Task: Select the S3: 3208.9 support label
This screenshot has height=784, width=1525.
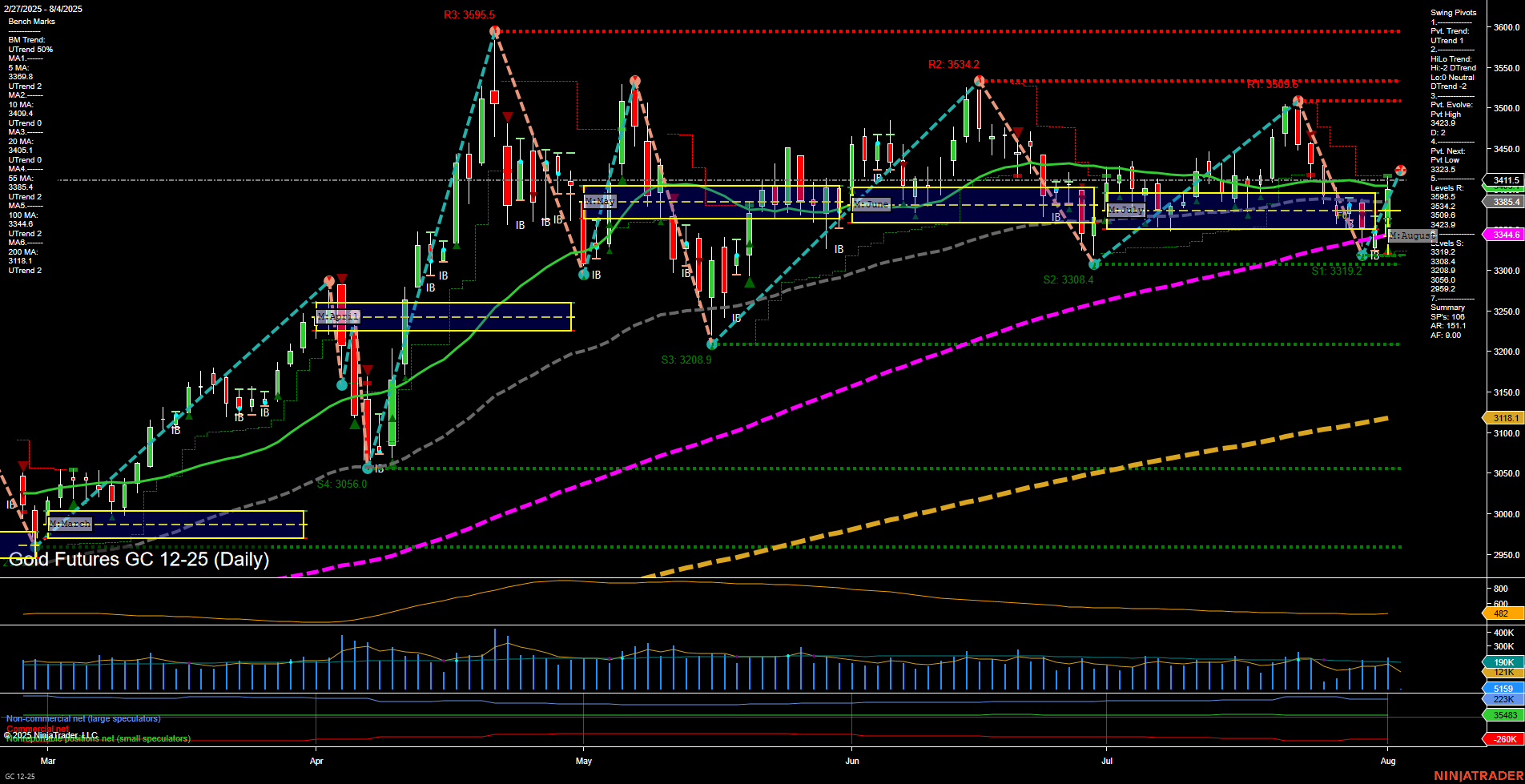Action: [686, 360]
